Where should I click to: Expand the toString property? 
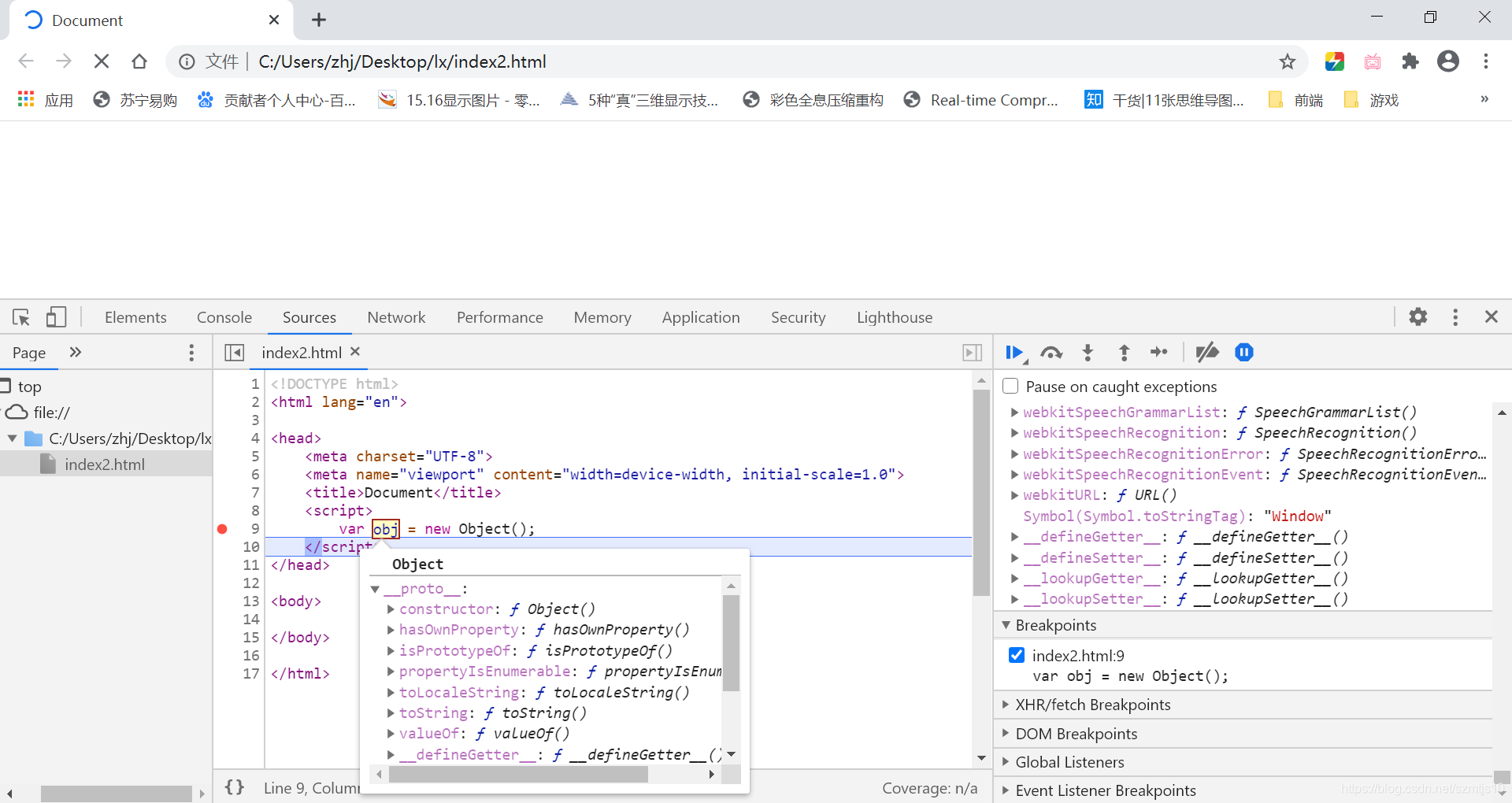391,713
